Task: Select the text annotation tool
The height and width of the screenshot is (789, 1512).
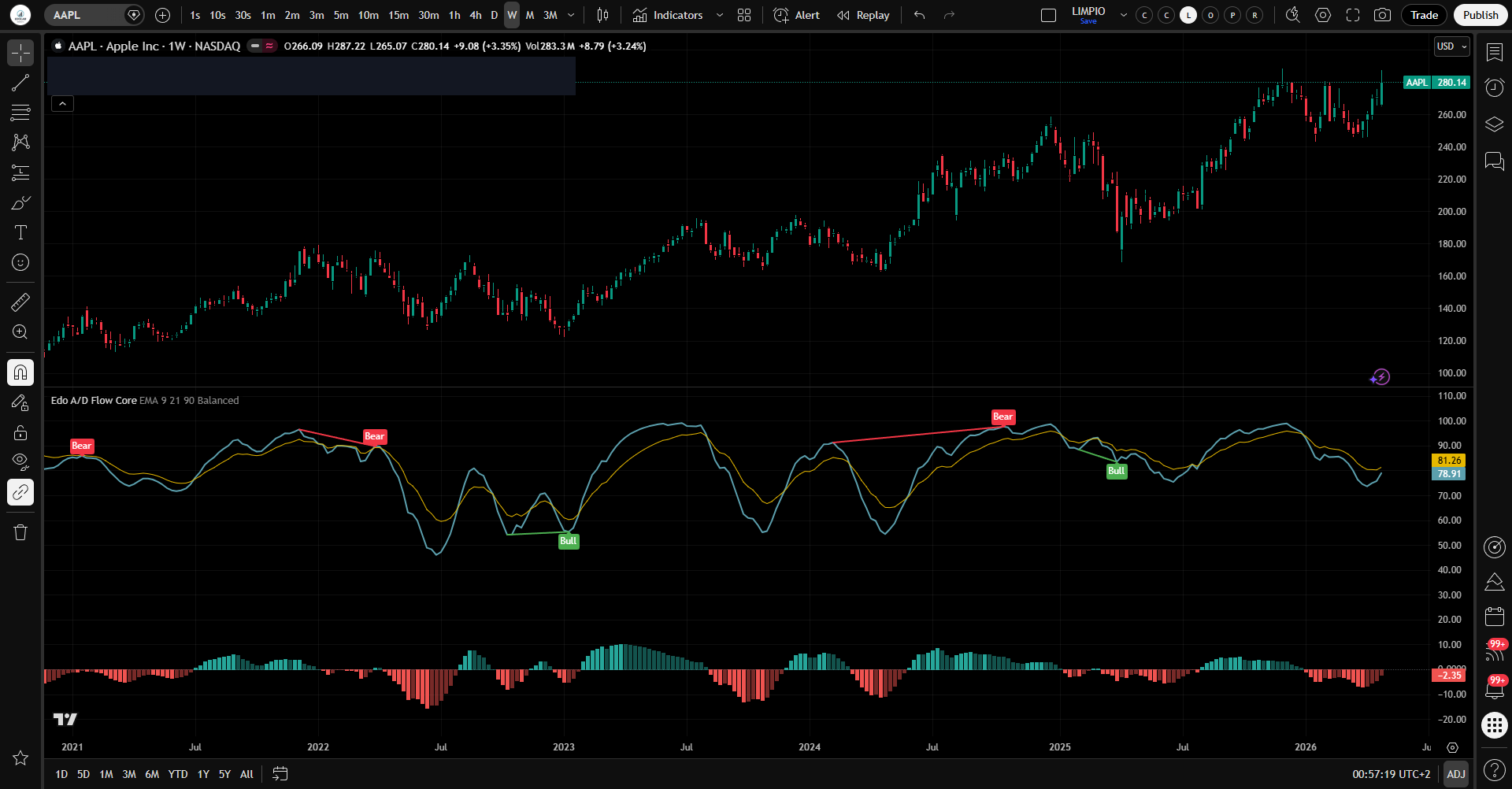Action: coord(20,232)
